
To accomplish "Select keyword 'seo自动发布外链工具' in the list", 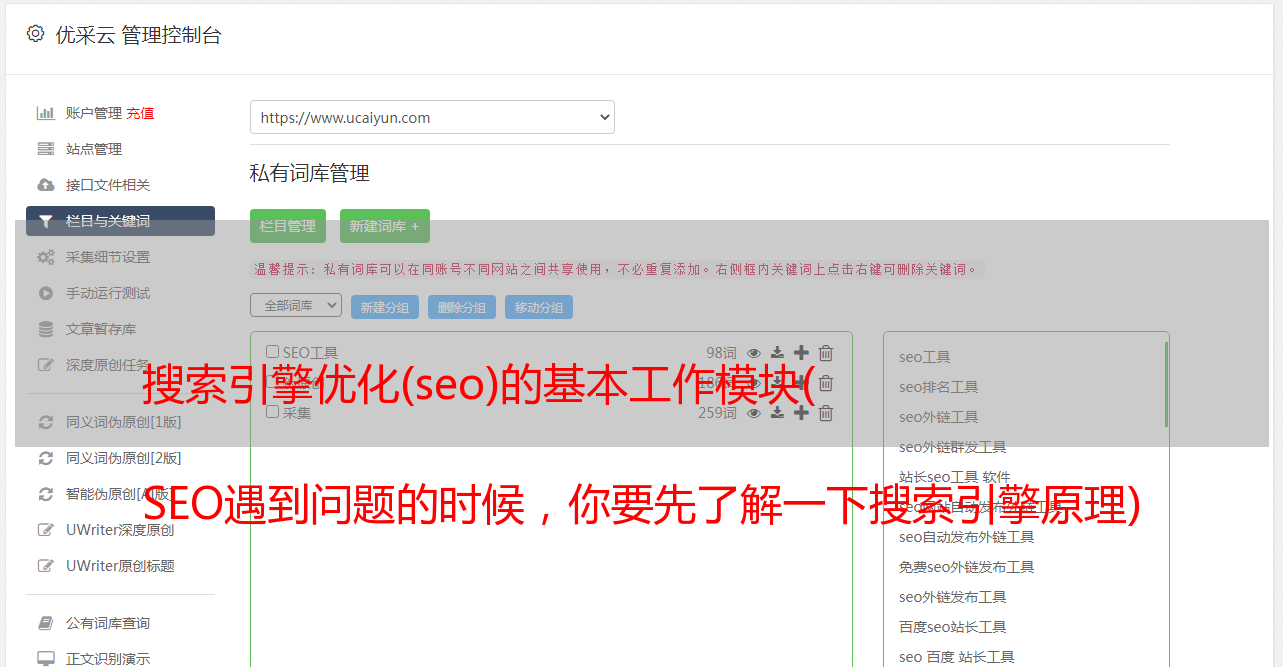I will tap(967, 537).
